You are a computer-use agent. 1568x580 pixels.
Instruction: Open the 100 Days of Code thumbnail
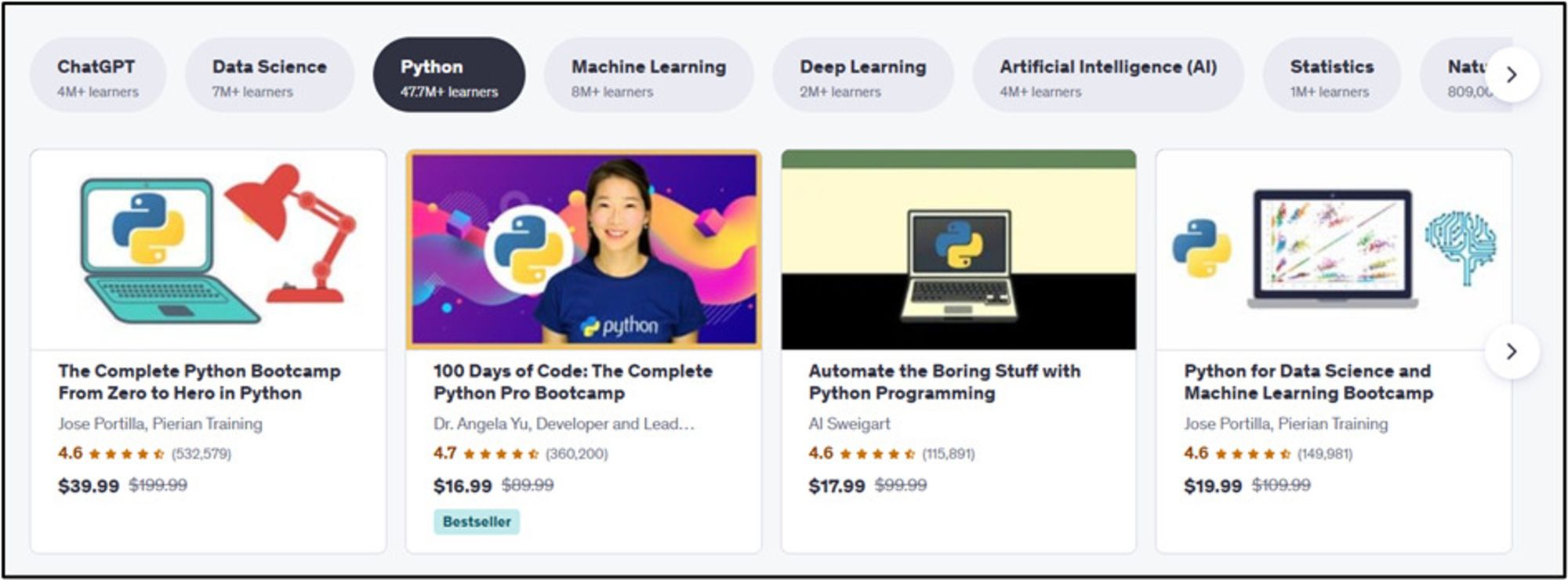click(x=583, y=249)
